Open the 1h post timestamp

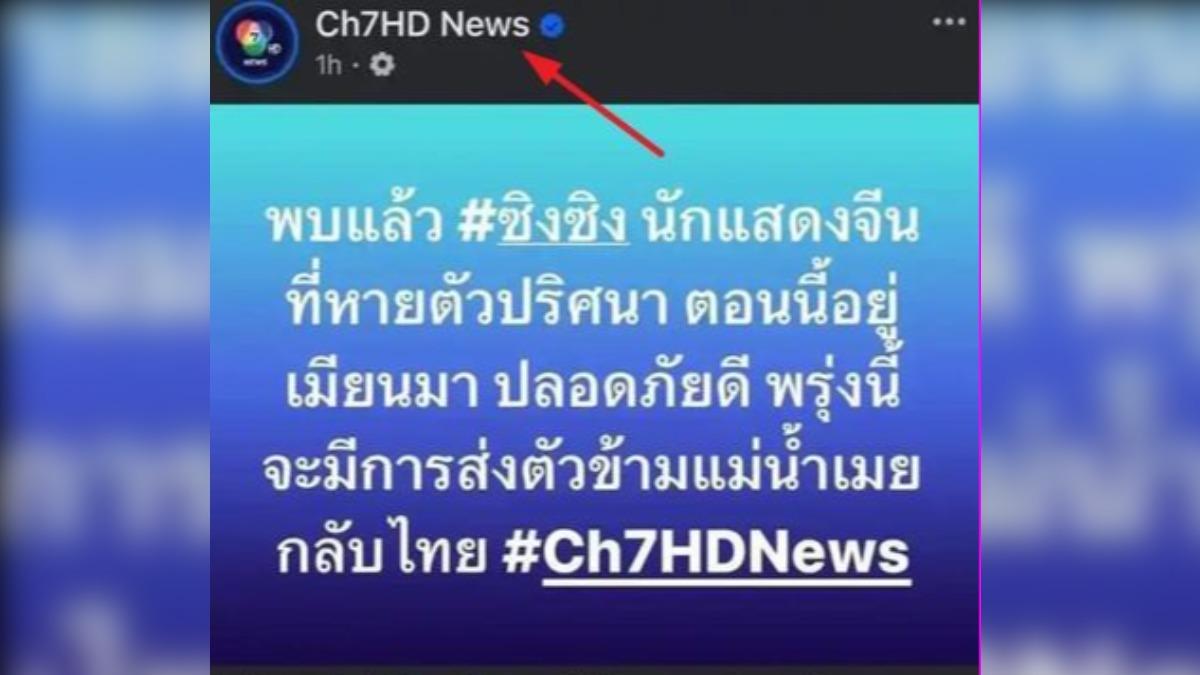[x=329, y=65]
